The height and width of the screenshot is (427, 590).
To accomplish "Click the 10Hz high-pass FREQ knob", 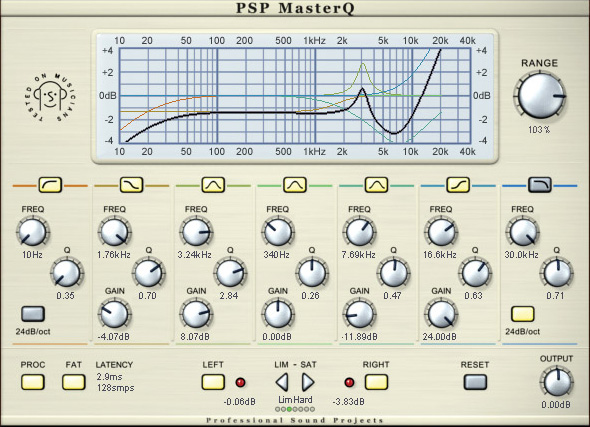I will tap(33, 232).
